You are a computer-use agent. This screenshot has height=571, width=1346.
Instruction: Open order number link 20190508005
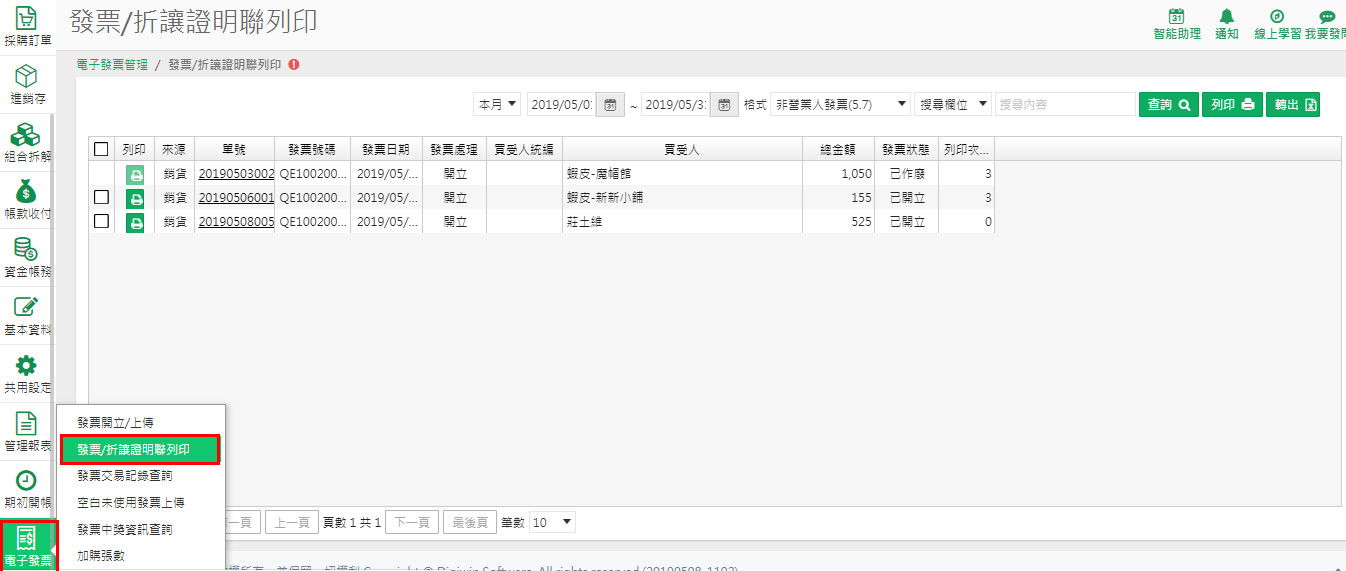click(236, 222)
